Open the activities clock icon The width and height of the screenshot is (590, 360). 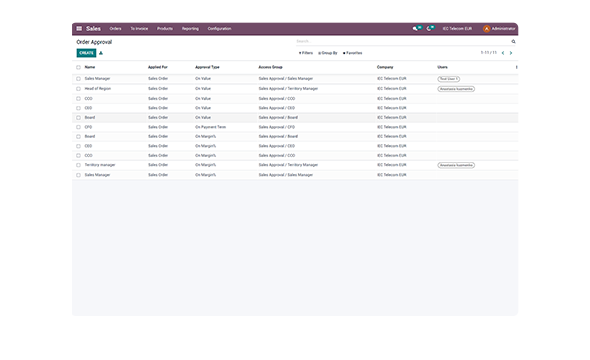pos(429,29)
